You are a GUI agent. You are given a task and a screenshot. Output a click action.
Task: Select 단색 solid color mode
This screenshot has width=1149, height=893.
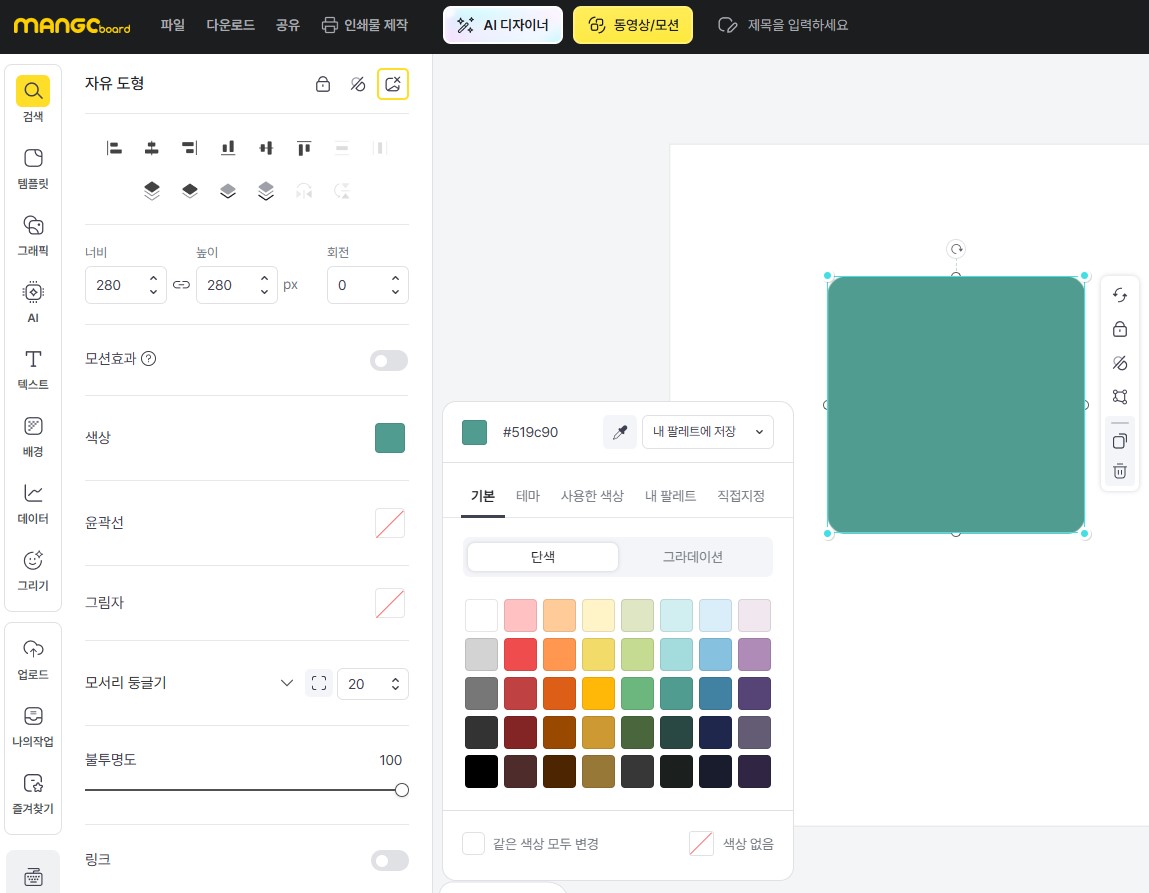point(543,557)
